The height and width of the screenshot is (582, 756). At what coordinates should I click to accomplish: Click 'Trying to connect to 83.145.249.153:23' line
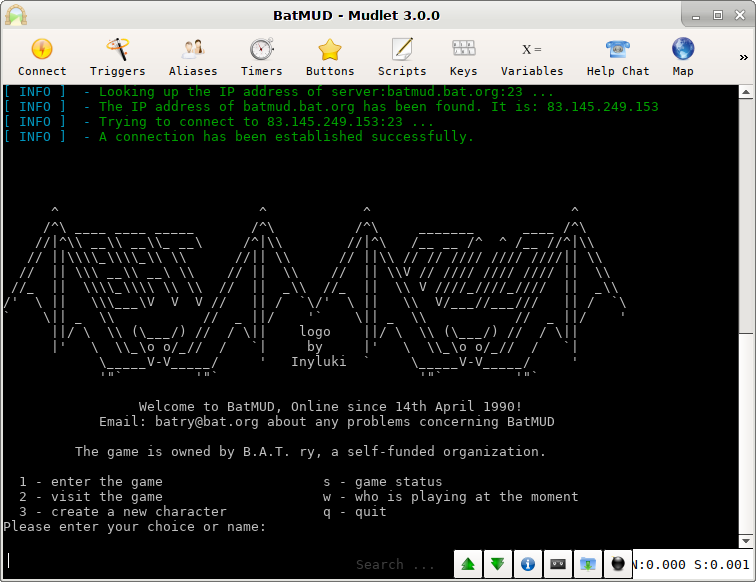pyautogui.click(x=266, y=122)
